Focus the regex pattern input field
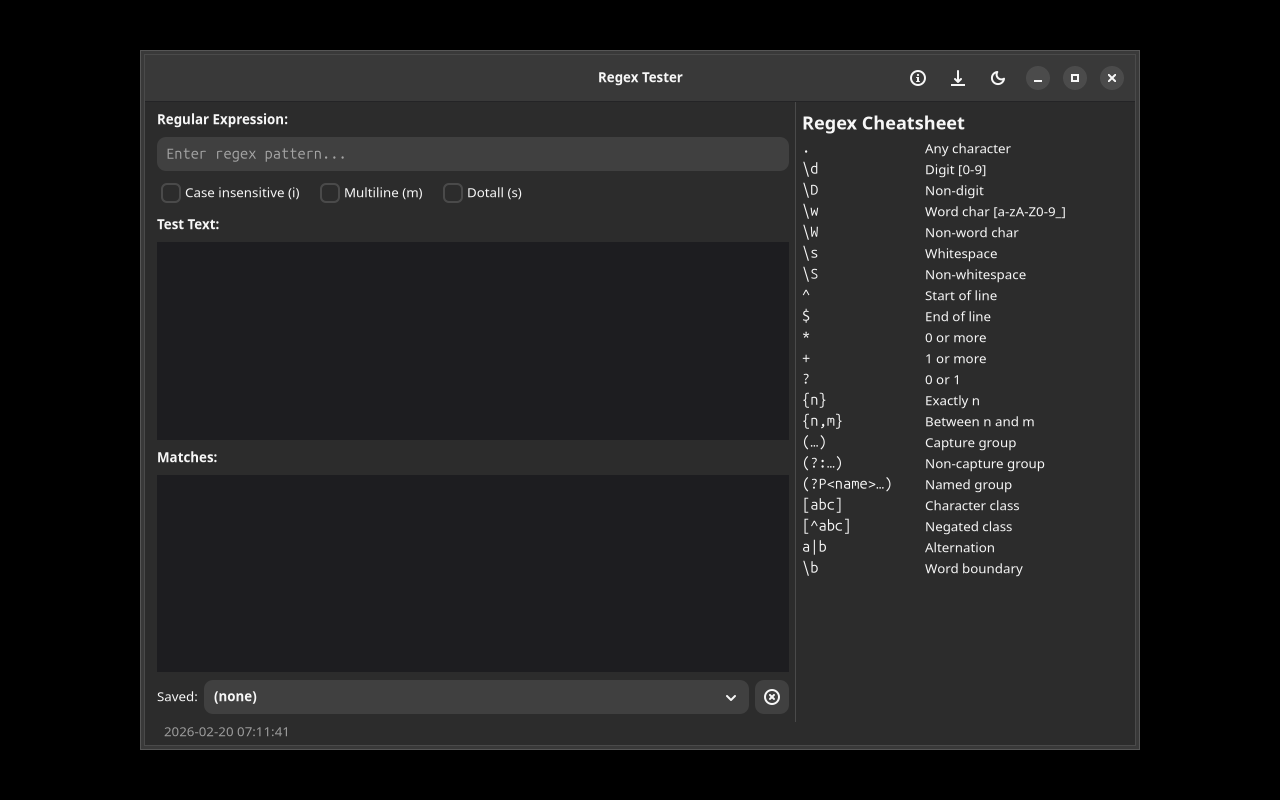Viewport: 1280px width, 800px height. 473,154
